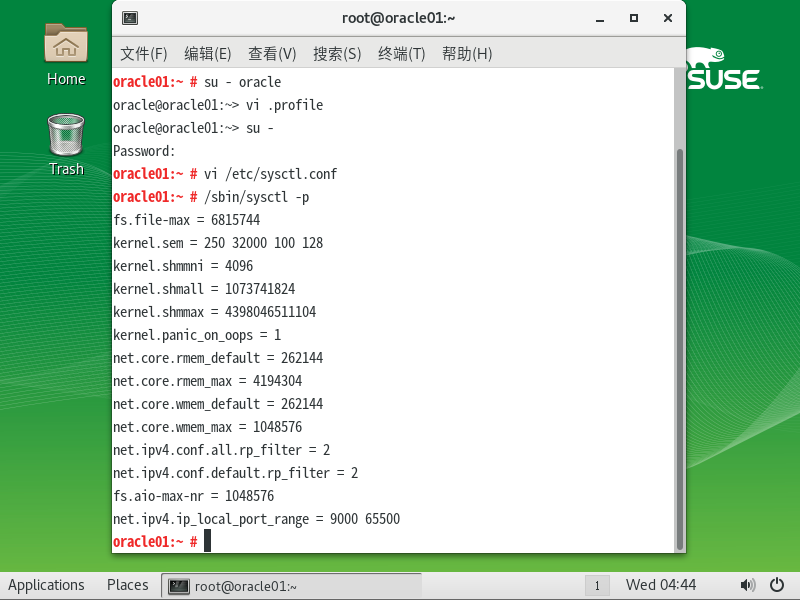This screenshot has width=800, height=600.
Task: Minimize the terminal window
Action: (600, 19)
